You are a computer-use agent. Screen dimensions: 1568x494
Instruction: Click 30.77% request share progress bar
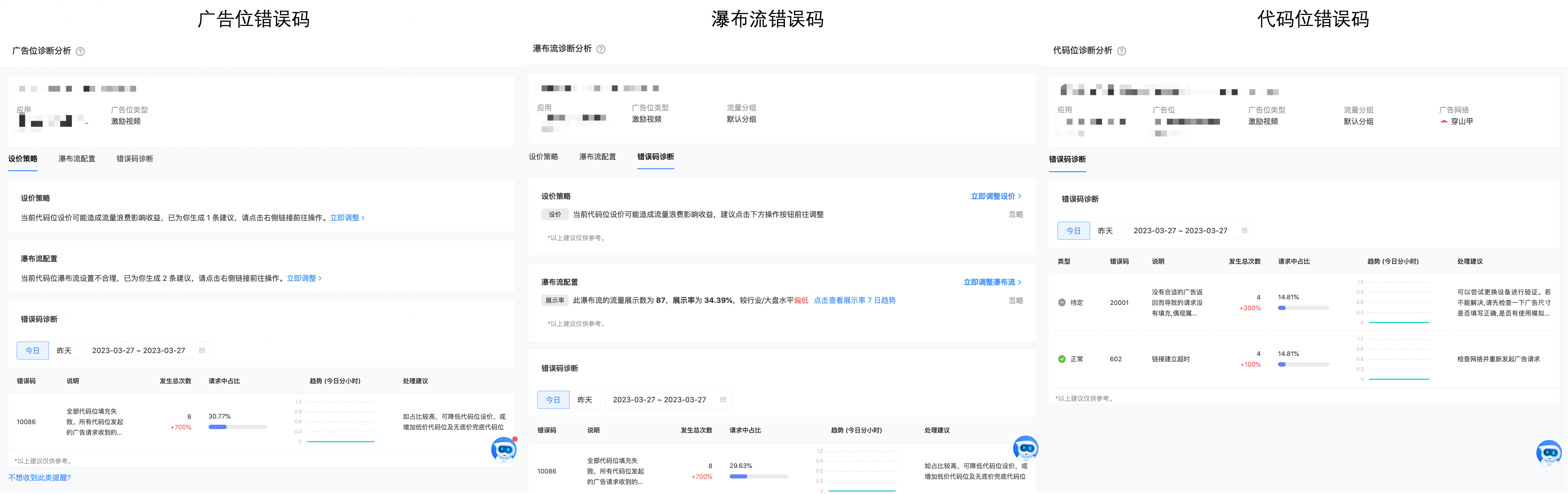coord(237,427)
